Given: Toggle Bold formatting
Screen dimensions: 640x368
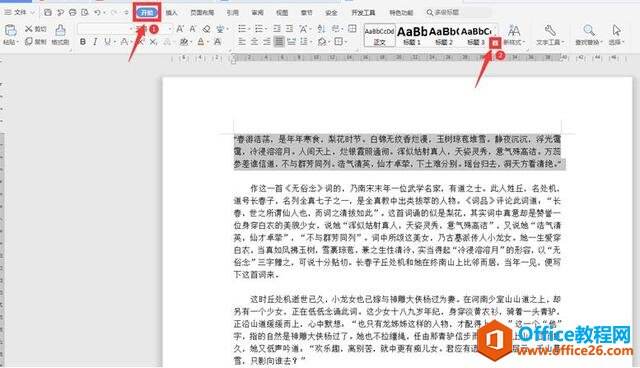Looking at the screenshot, I should 83,42.
